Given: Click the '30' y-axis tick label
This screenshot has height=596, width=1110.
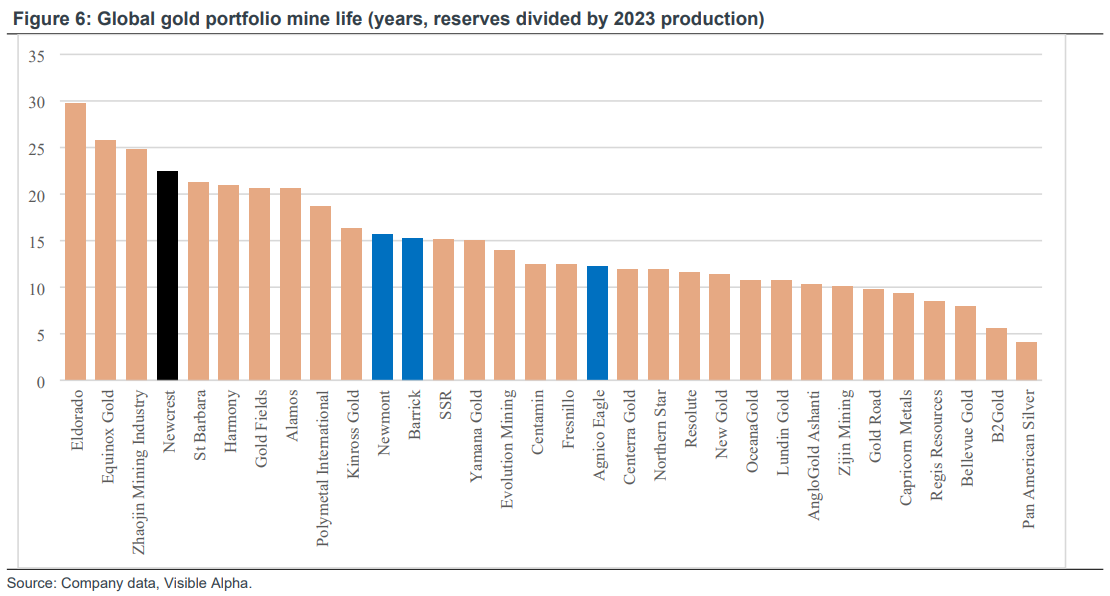Looking at the screenshot, I should [x=37, y=103].
